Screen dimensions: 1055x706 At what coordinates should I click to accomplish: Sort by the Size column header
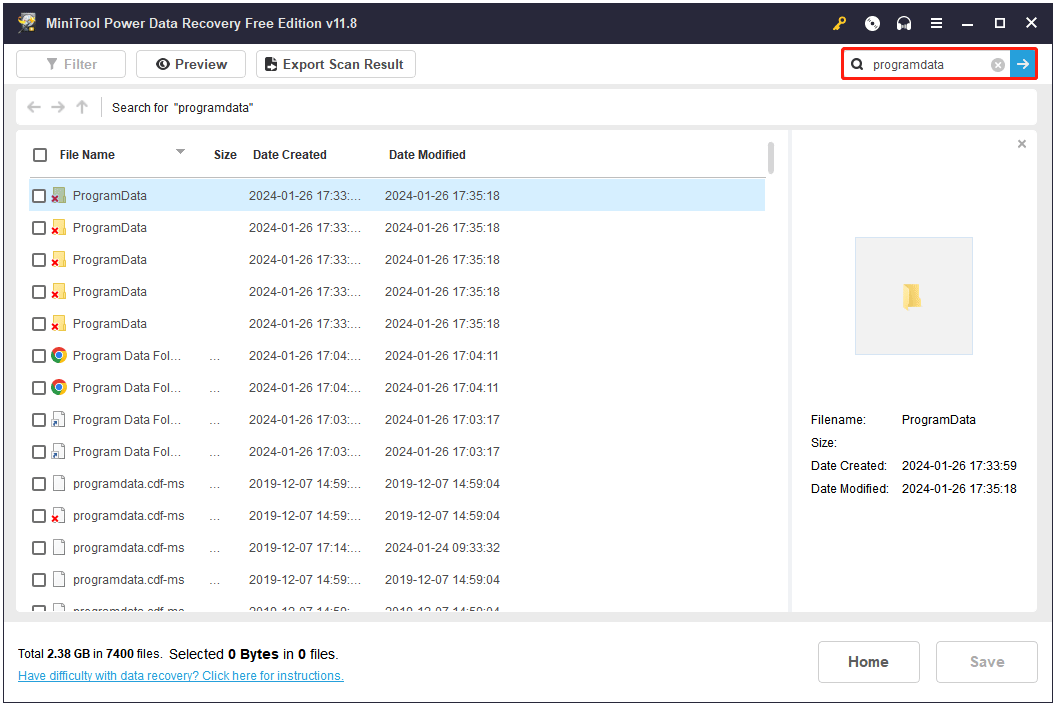(x=225, y=155)
